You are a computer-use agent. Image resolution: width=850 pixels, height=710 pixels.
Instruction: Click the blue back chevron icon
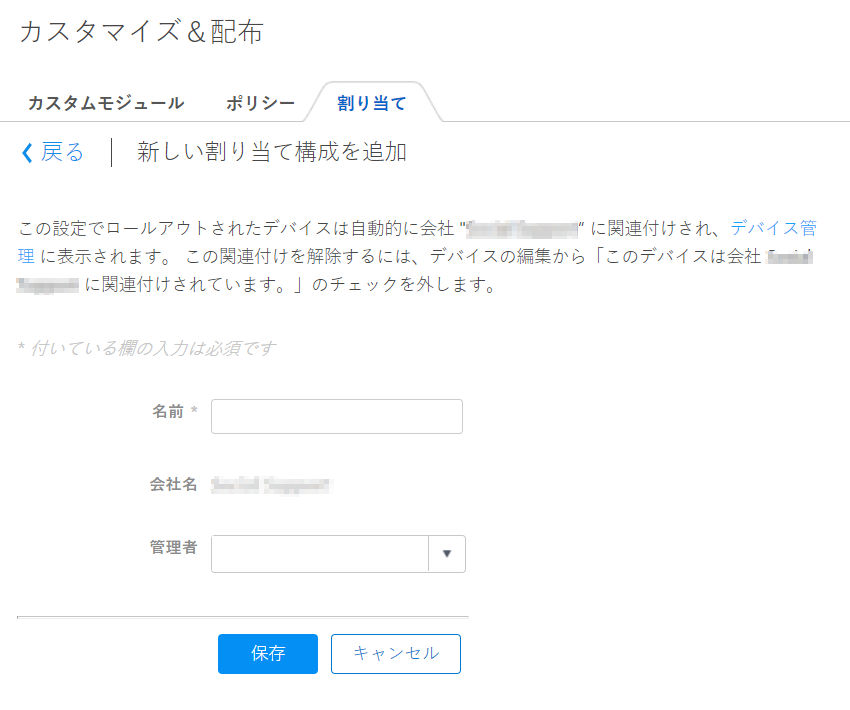[x=27, y=152]
